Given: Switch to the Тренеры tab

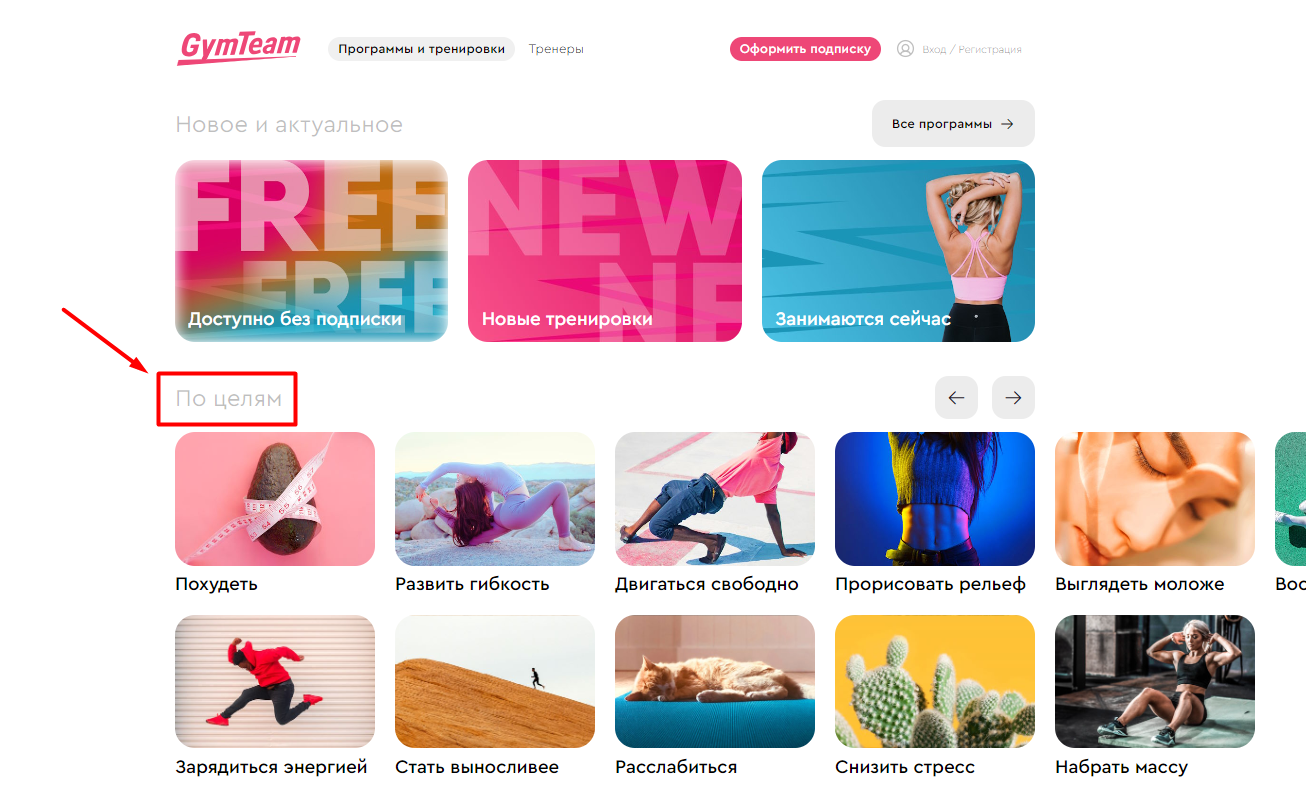Looking at the screenshot, I should 556,49.
